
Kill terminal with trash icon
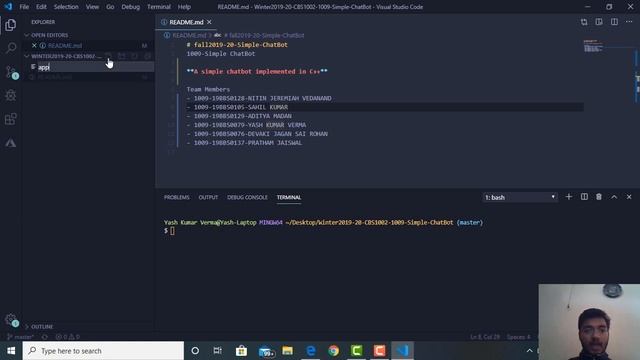pos(599,197)
